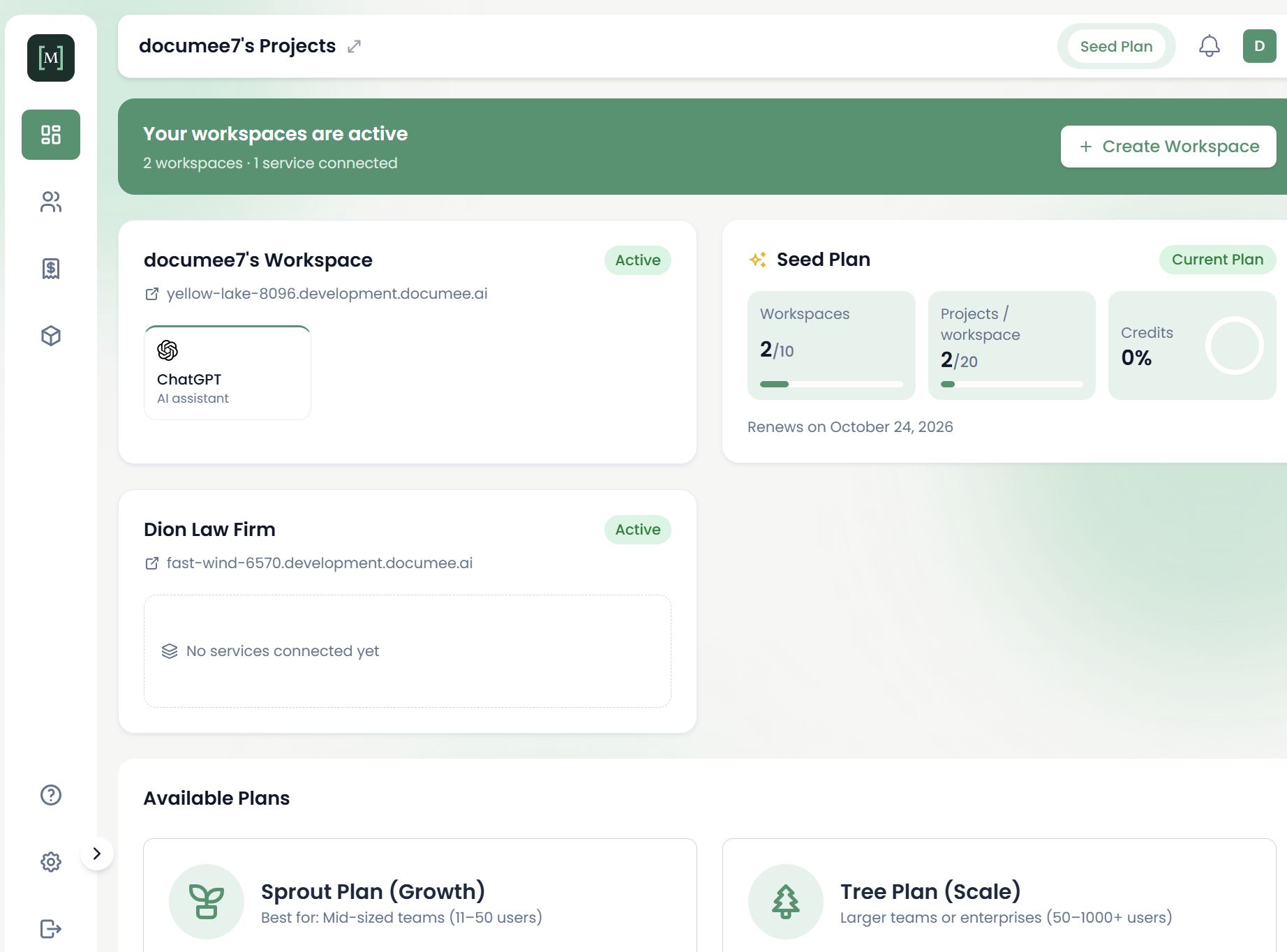
Task: Click the Active badge on documee7's Workspace
Action: coord(638,260)
